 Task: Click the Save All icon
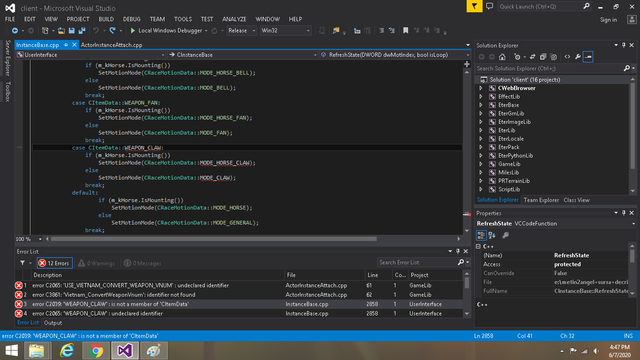pyautogui.click(x=82, y=31)
